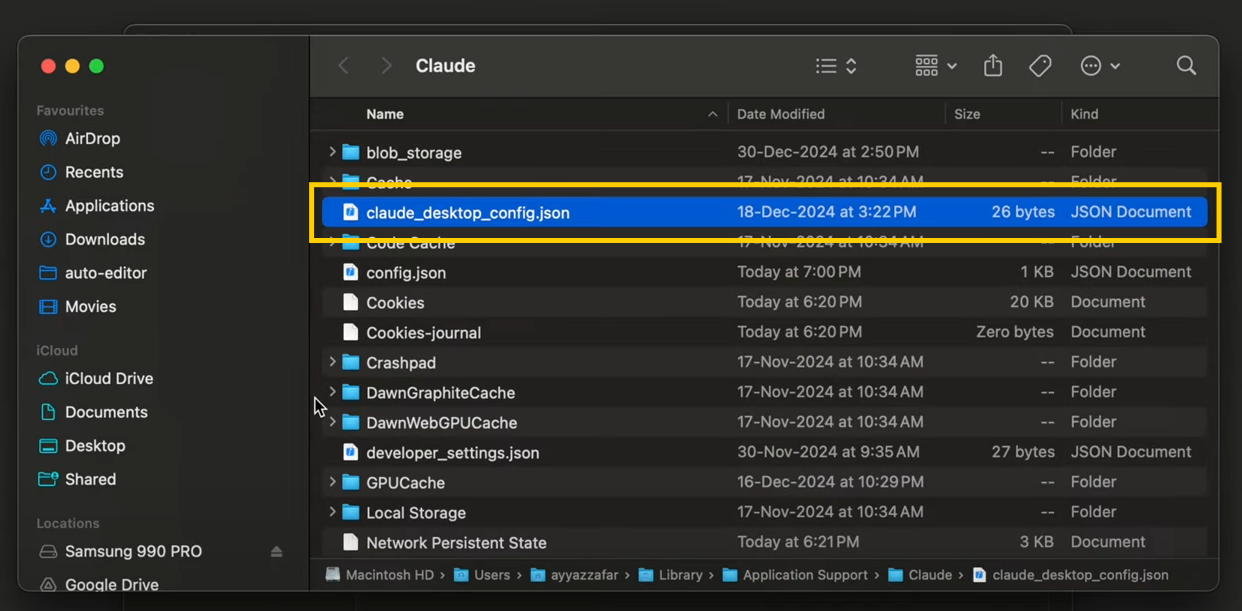Select the Crashpad folder icon
This screenshot has height=611, width=1242.
click(x=350, y=362)
